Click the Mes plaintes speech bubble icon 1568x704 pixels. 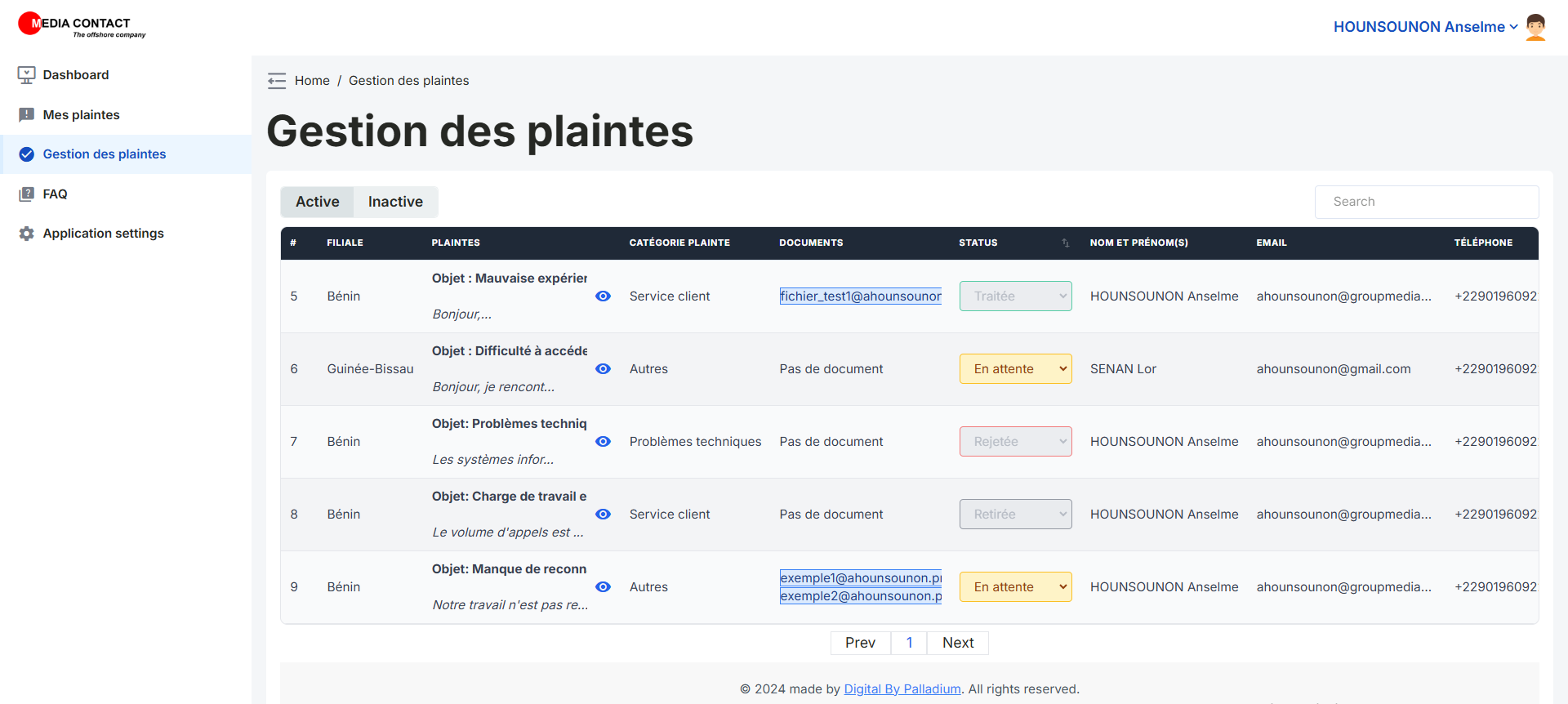coord(26,115)
